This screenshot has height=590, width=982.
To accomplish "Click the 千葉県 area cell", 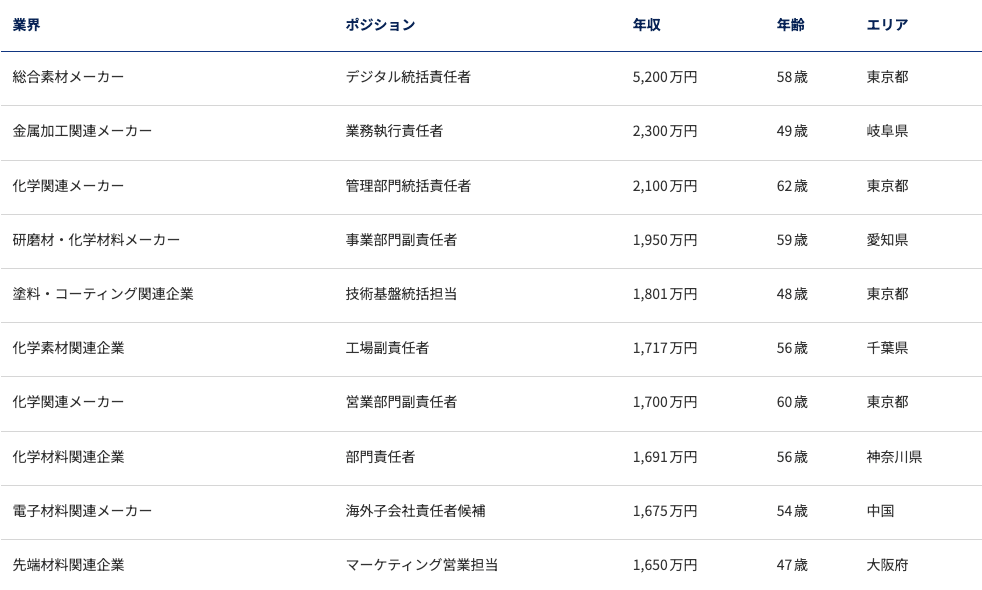I will (x=887, y=348).
